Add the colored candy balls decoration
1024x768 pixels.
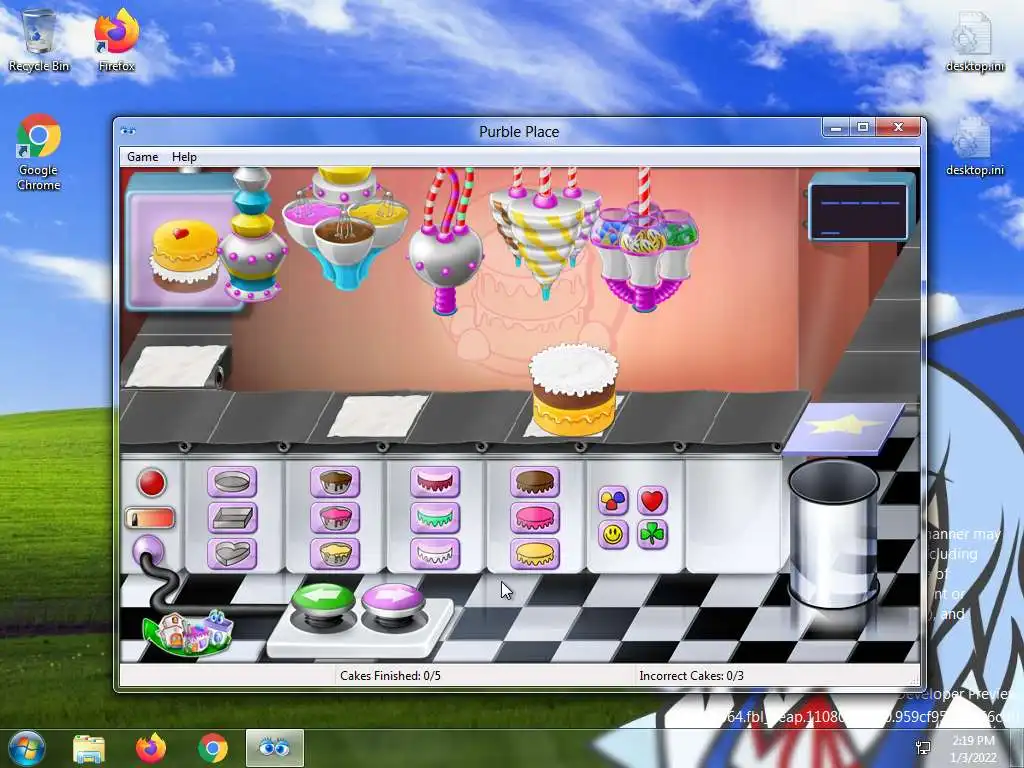coord(613,501)
